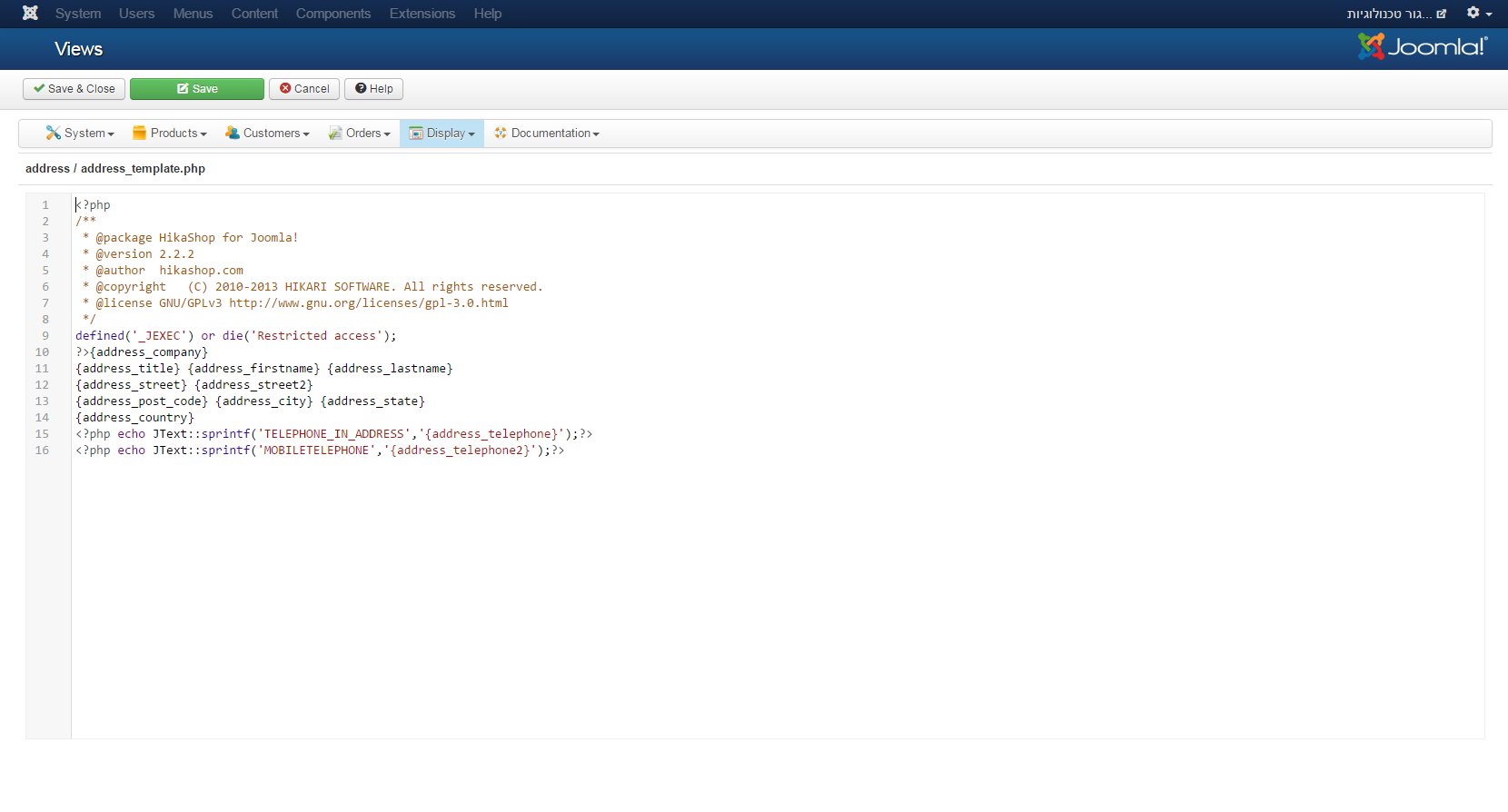
Task: Click the {address_company} code line
Action: tap(142, 352)
